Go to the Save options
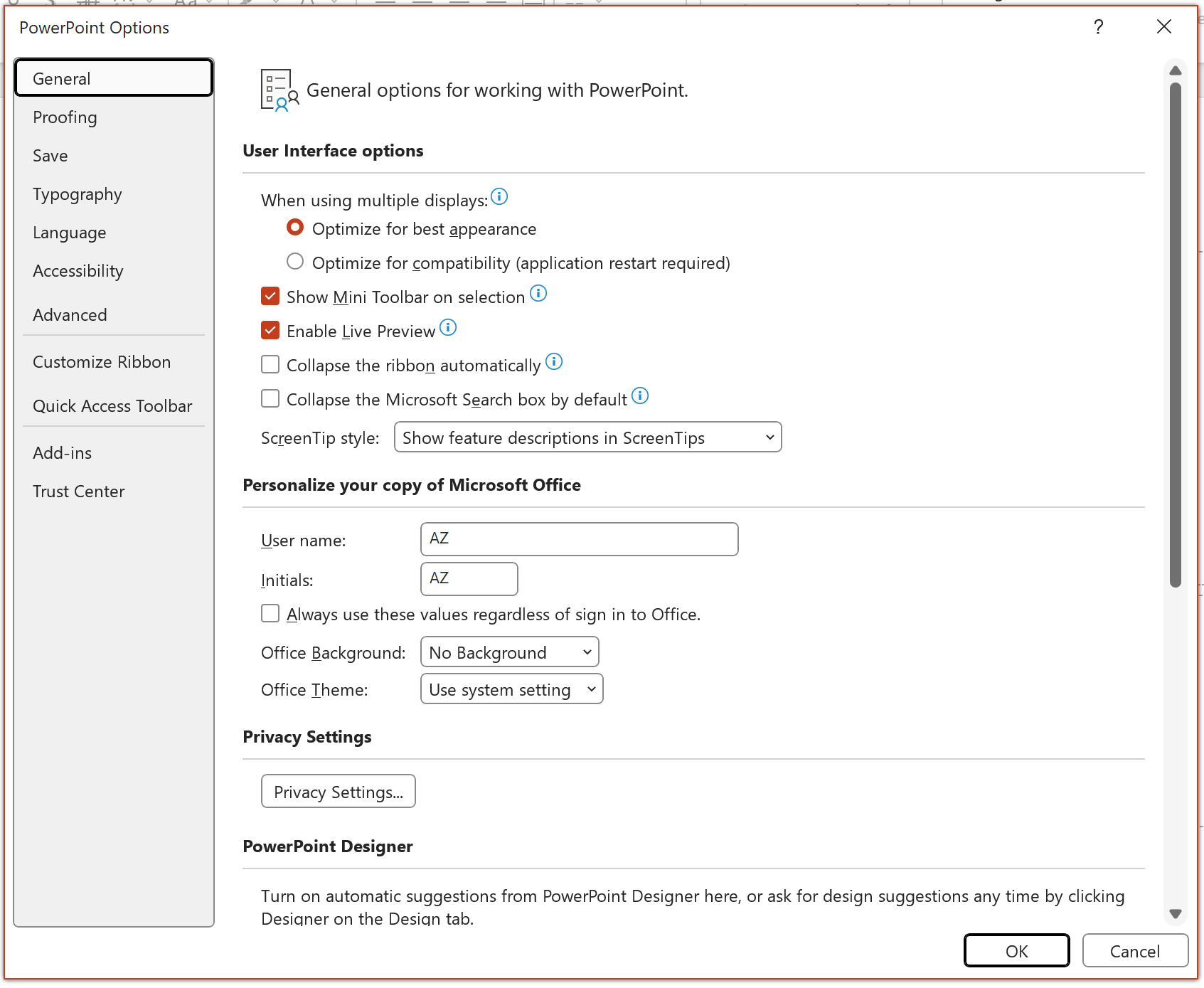This screenshot has width=1204, height=988. coord(114,156)
